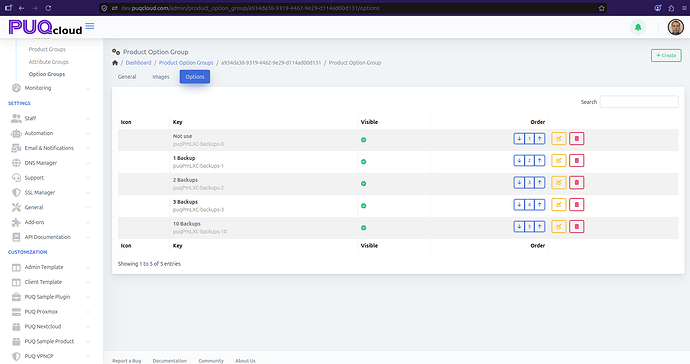690x364 pixels.
Task: Move 'Not use' option down in order
Action: click(519, 139)
